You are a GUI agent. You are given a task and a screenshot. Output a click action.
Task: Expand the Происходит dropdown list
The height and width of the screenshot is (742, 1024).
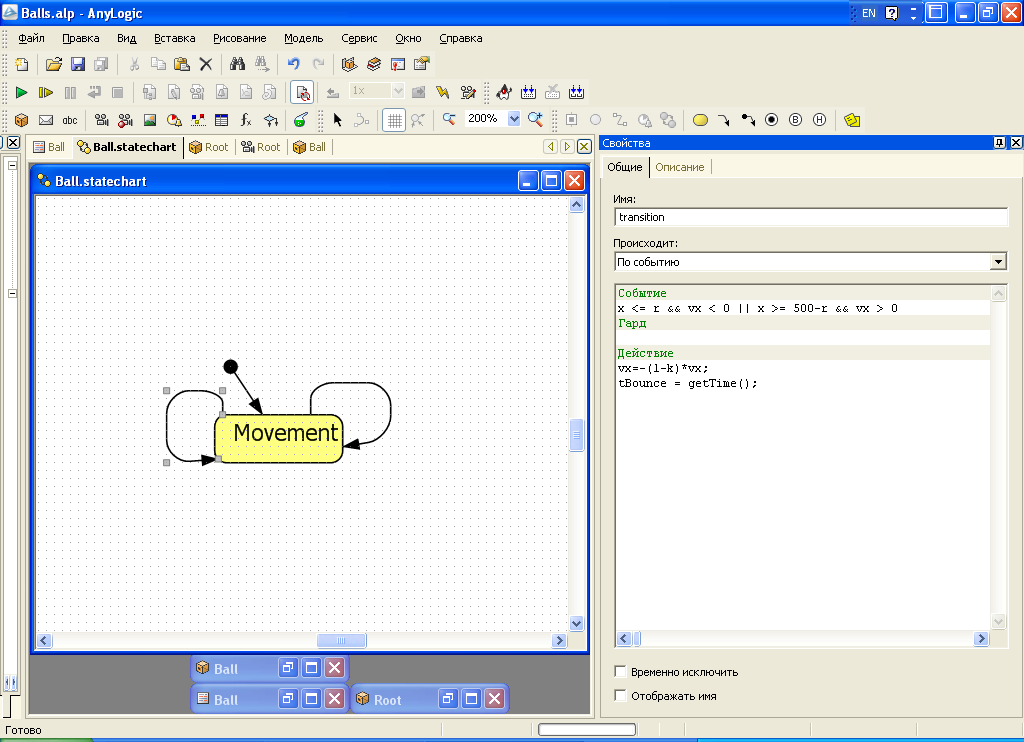[998, 262]
